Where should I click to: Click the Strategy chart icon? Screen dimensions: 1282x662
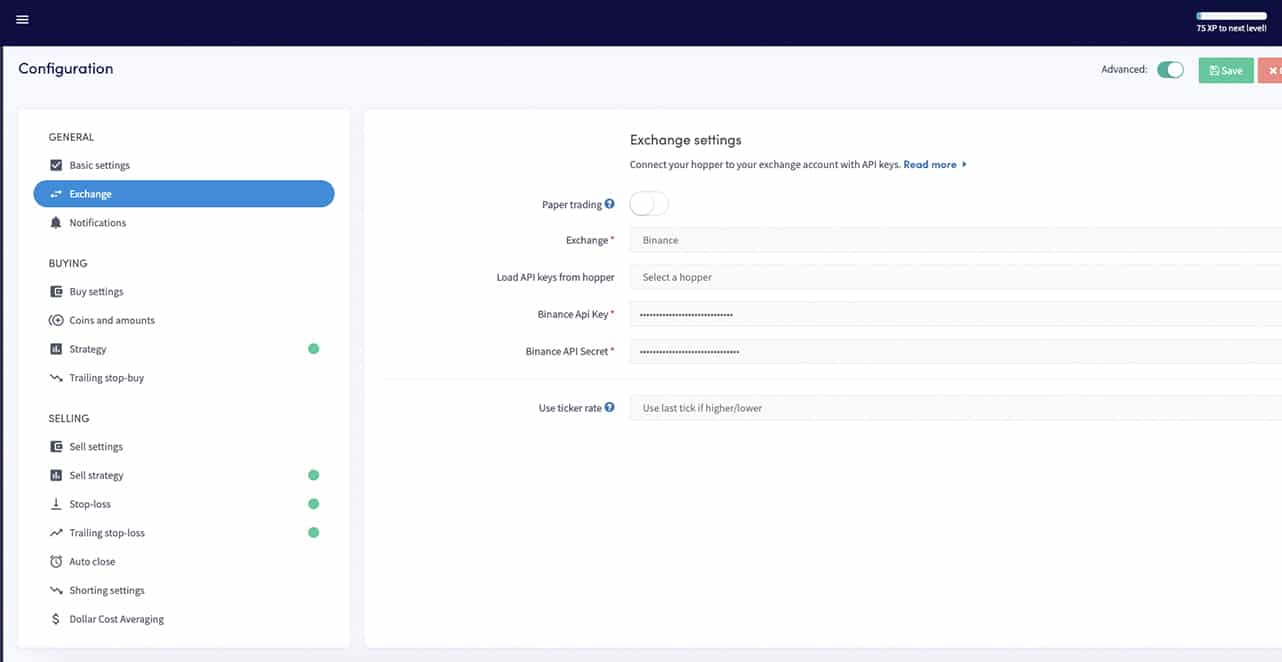click(56, 349)
